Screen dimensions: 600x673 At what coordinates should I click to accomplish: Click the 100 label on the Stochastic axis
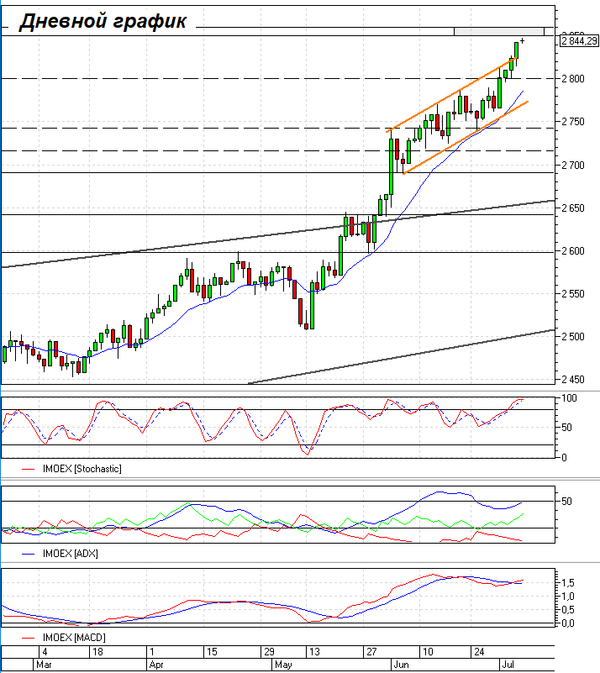pyautogui.click(x=569, y=398)
